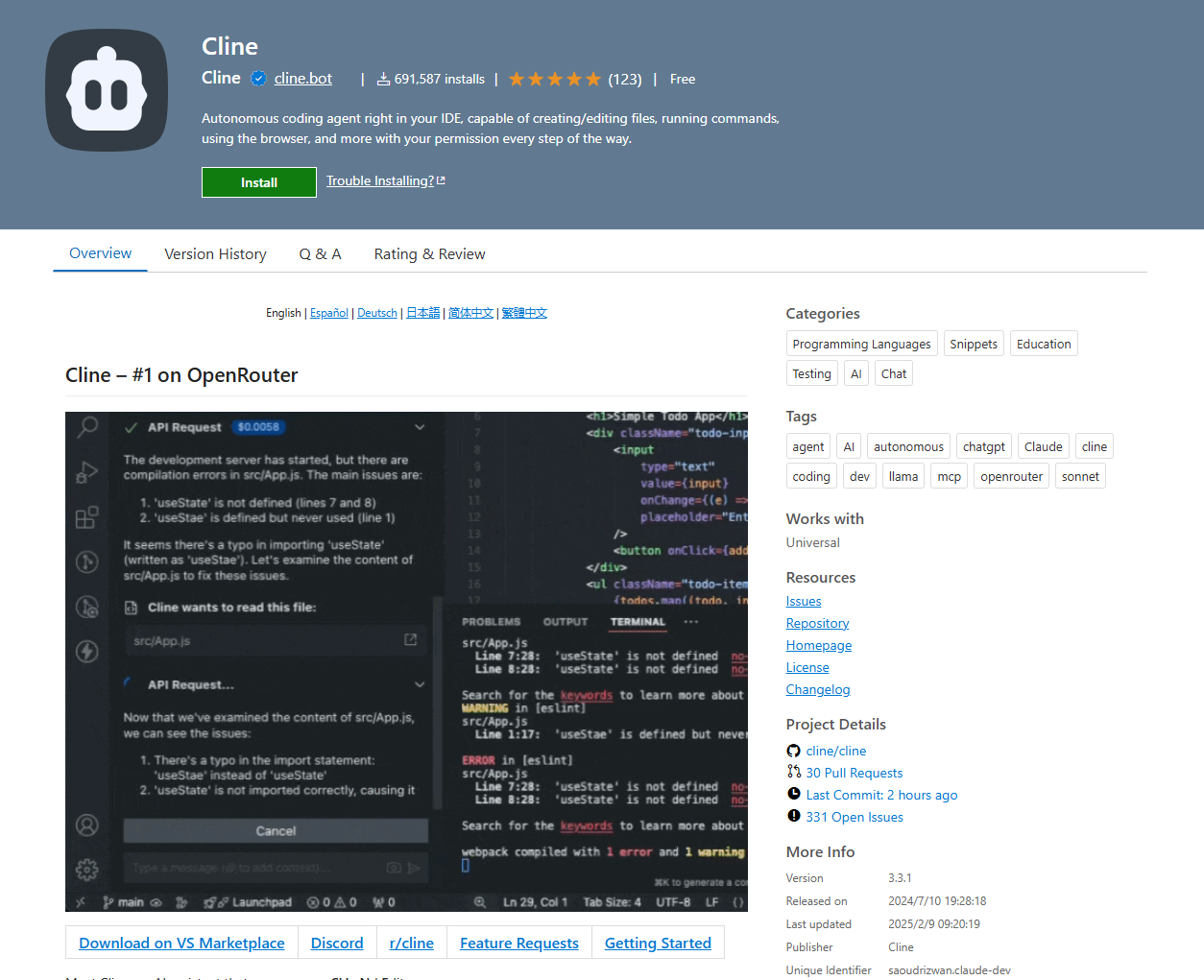Click the Claude tag
The height and width of the screenshot is (980, 1204).
coord(1044,446)
